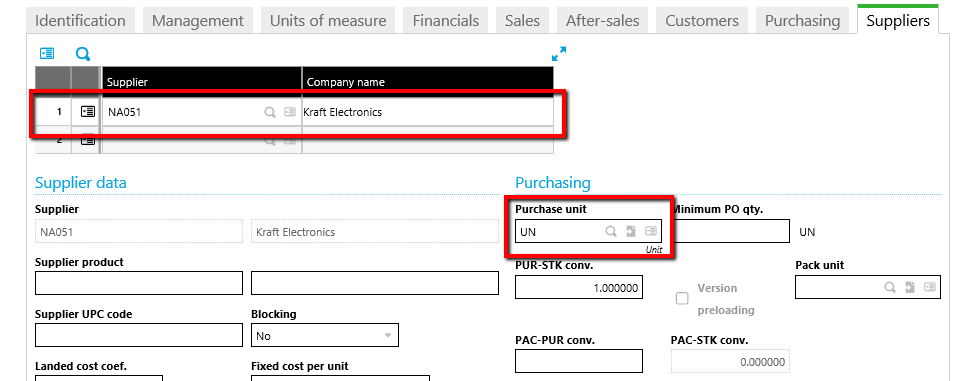This screenshot has height=381, width=972.
Task: Click Pack unit jump-to arrow icon
Action: point(910,287)
